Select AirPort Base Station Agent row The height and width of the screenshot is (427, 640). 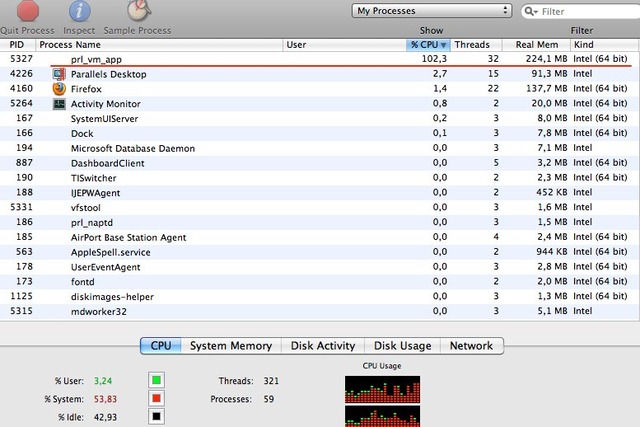point(320,237)
